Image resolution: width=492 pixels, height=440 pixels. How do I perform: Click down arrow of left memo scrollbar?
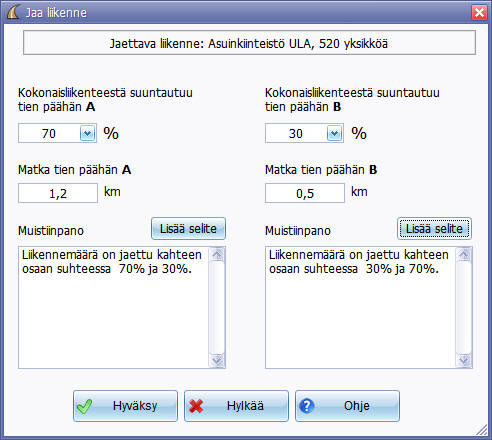coord(217,360)
